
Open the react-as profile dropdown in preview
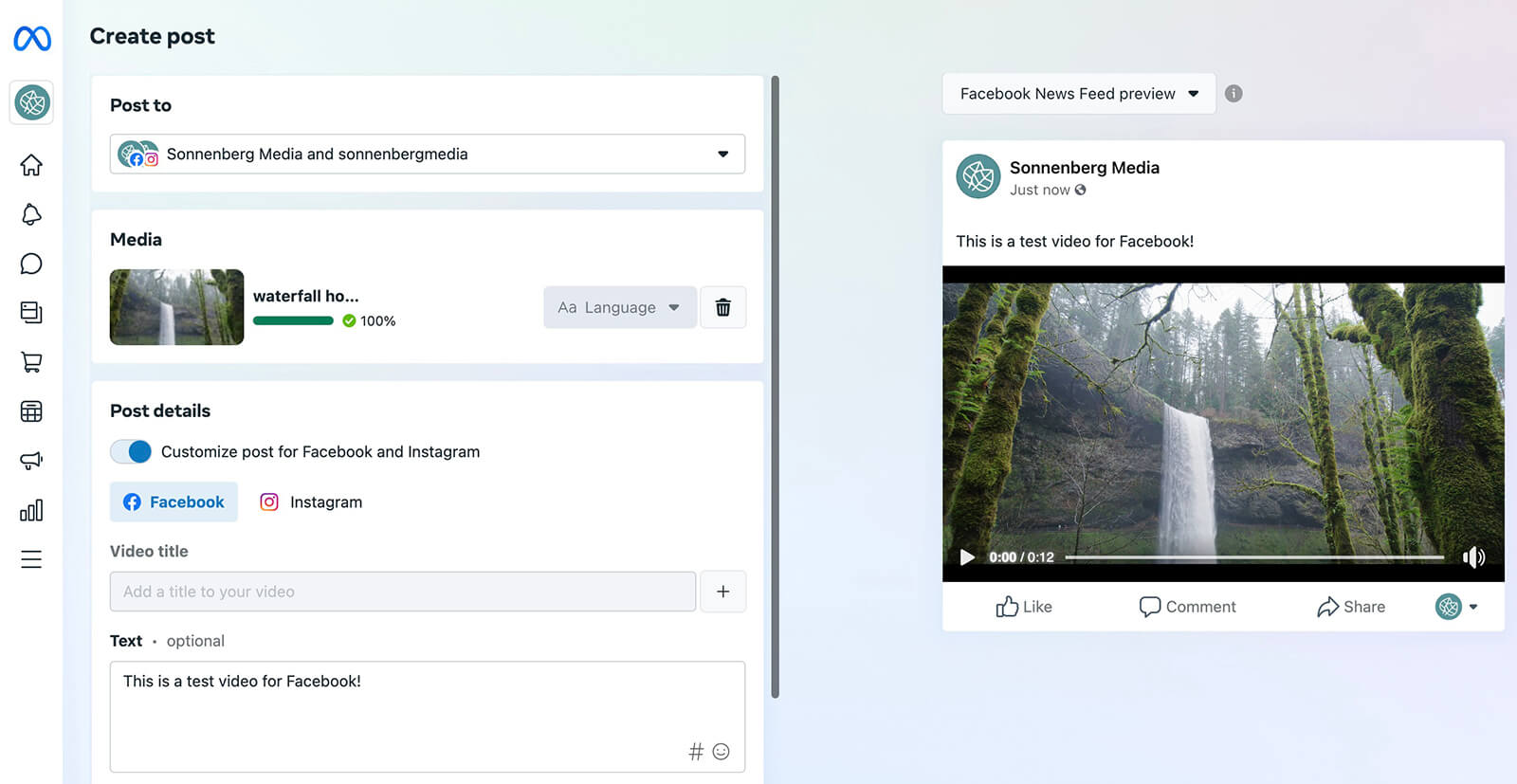(x=1457, y=607)
